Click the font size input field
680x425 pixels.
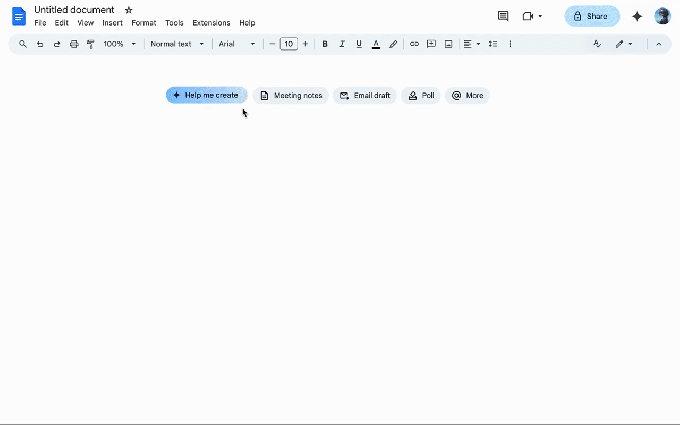(288, 44)
